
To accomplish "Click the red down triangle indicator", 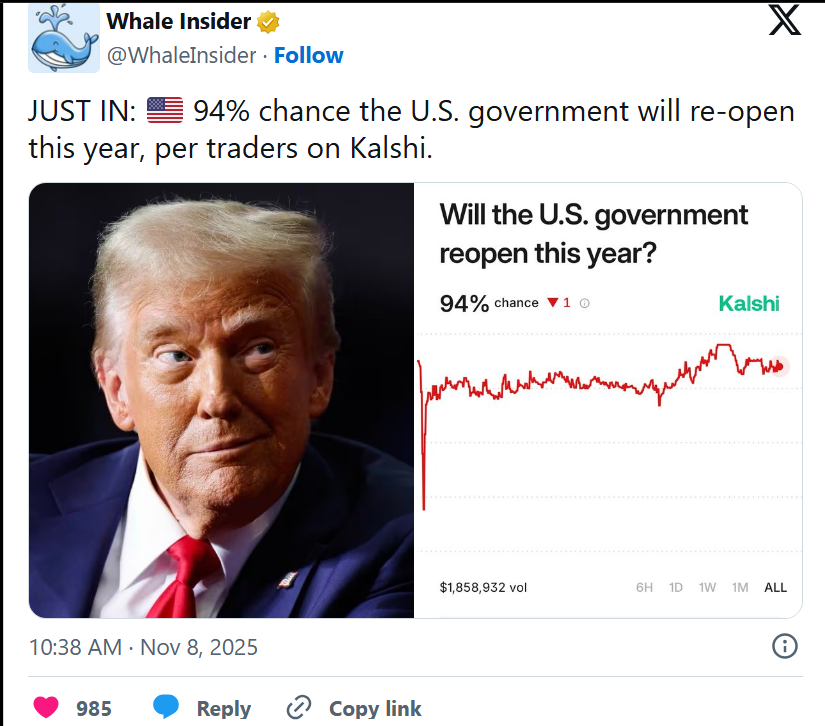I will pos(552,303).
